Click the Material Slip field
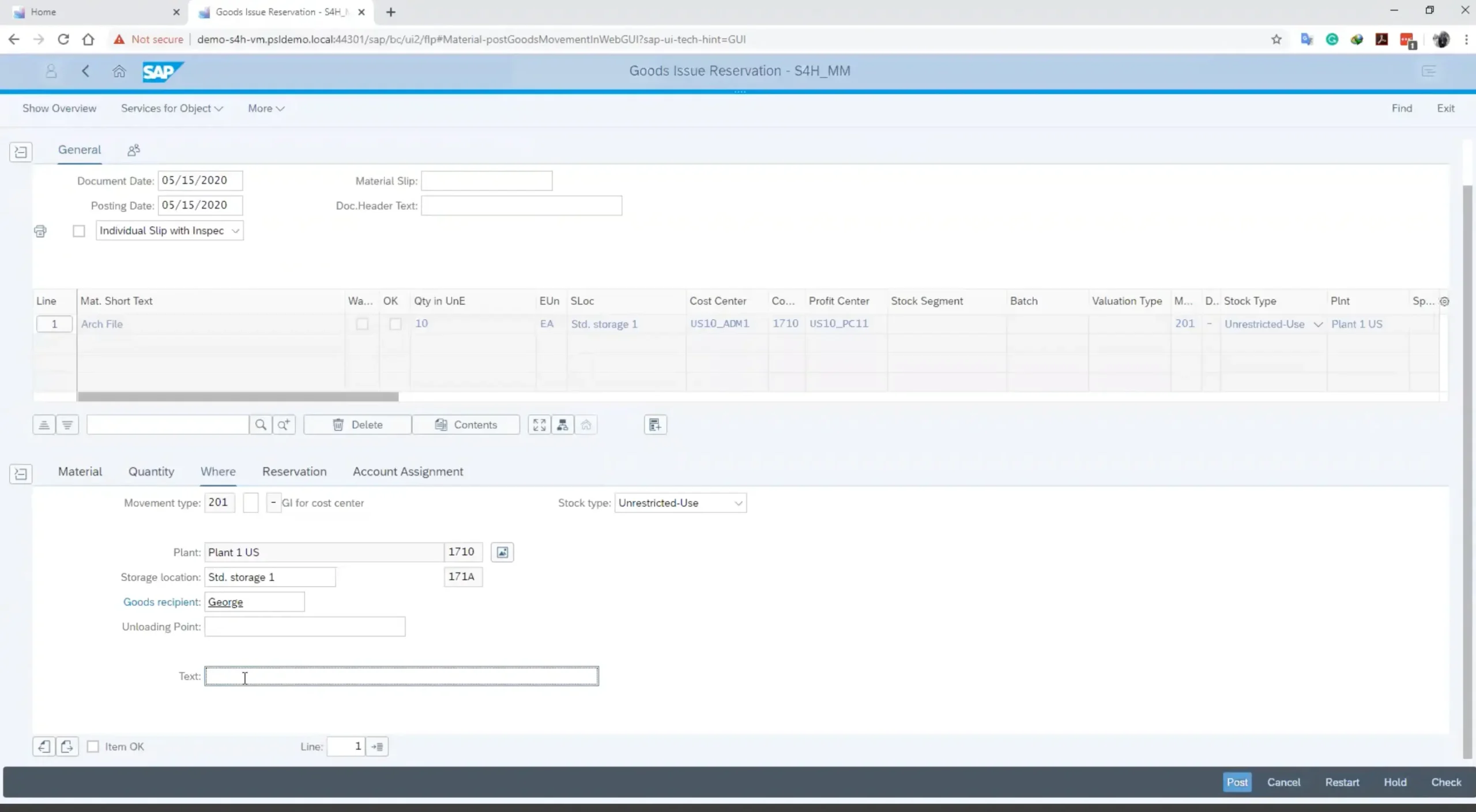Viewport: 1476px width, 812px height. click(487, 181)
